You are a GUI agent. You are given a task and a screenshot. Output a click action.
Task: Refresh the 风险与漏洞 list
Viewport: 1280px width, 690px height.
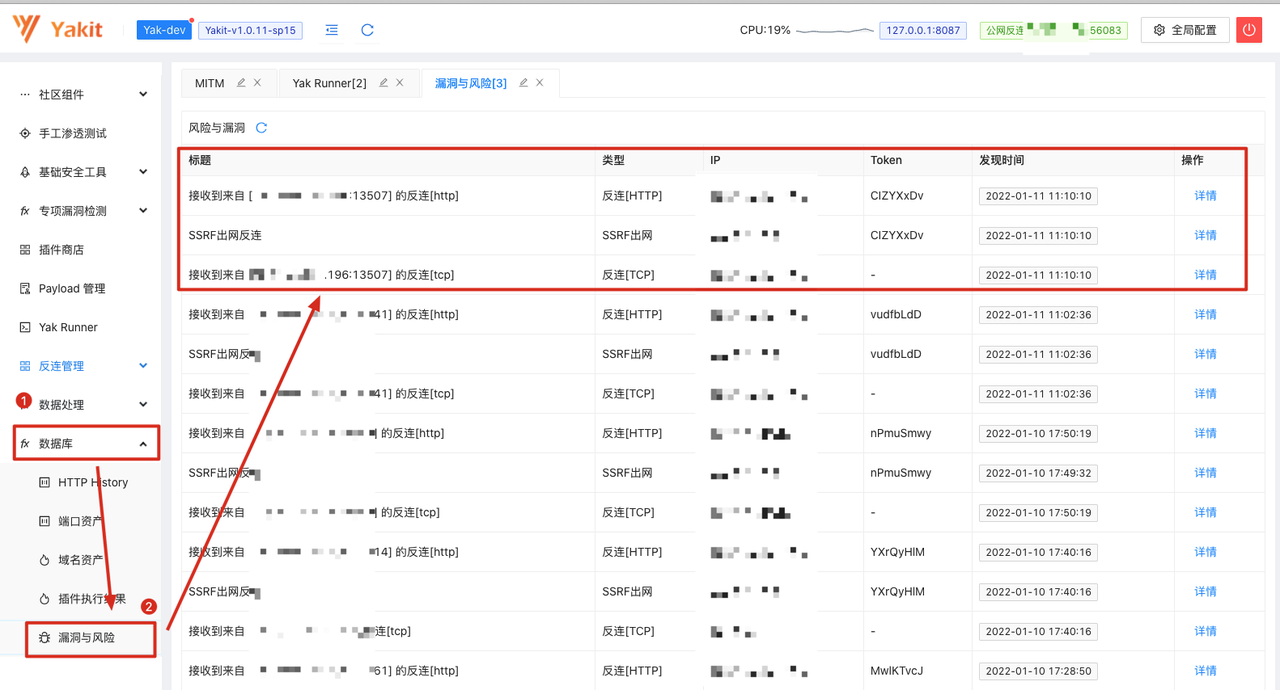[x=261, y=128]
